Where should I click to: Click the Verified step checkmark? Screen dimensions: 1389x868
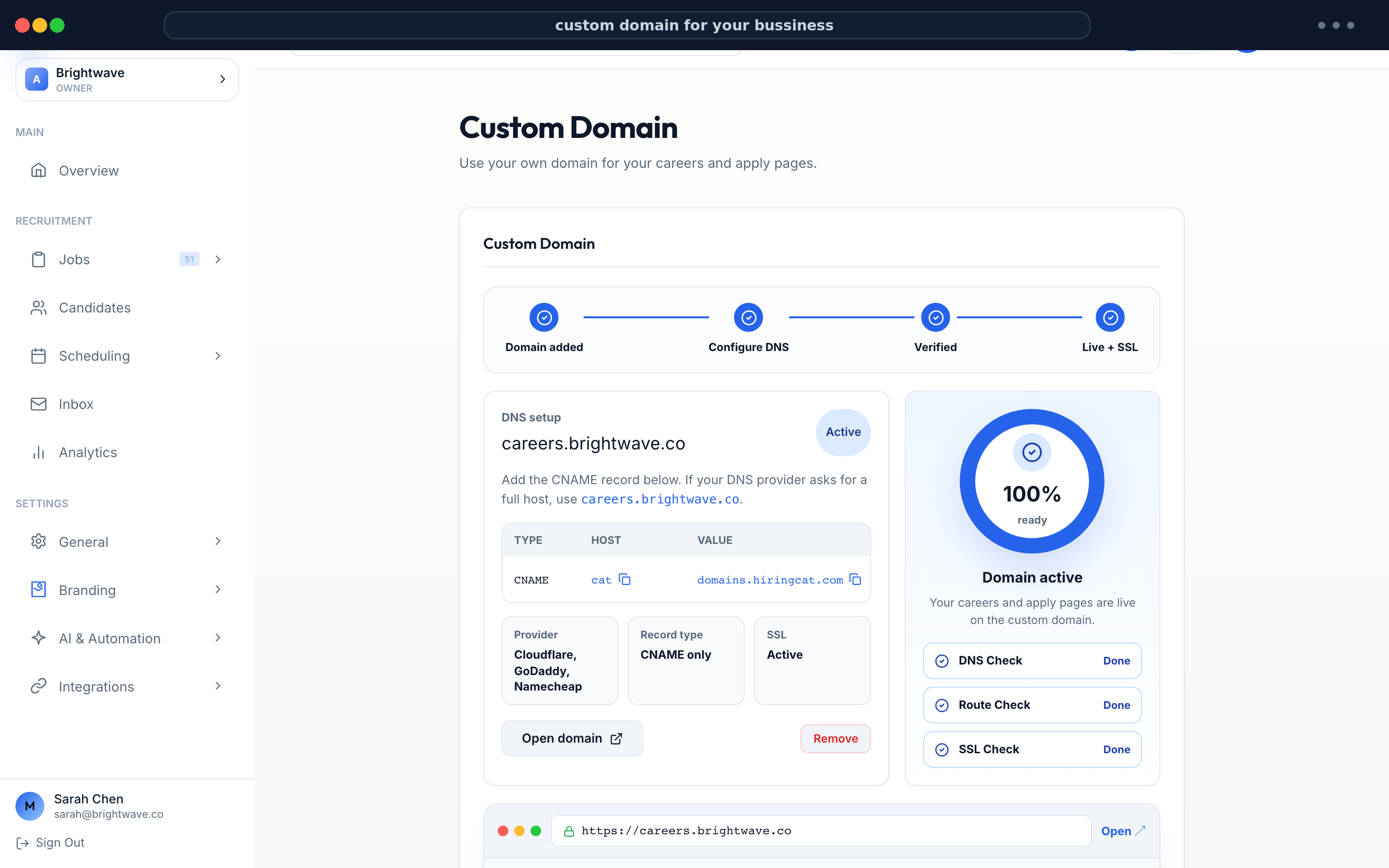tap(936, 317)
